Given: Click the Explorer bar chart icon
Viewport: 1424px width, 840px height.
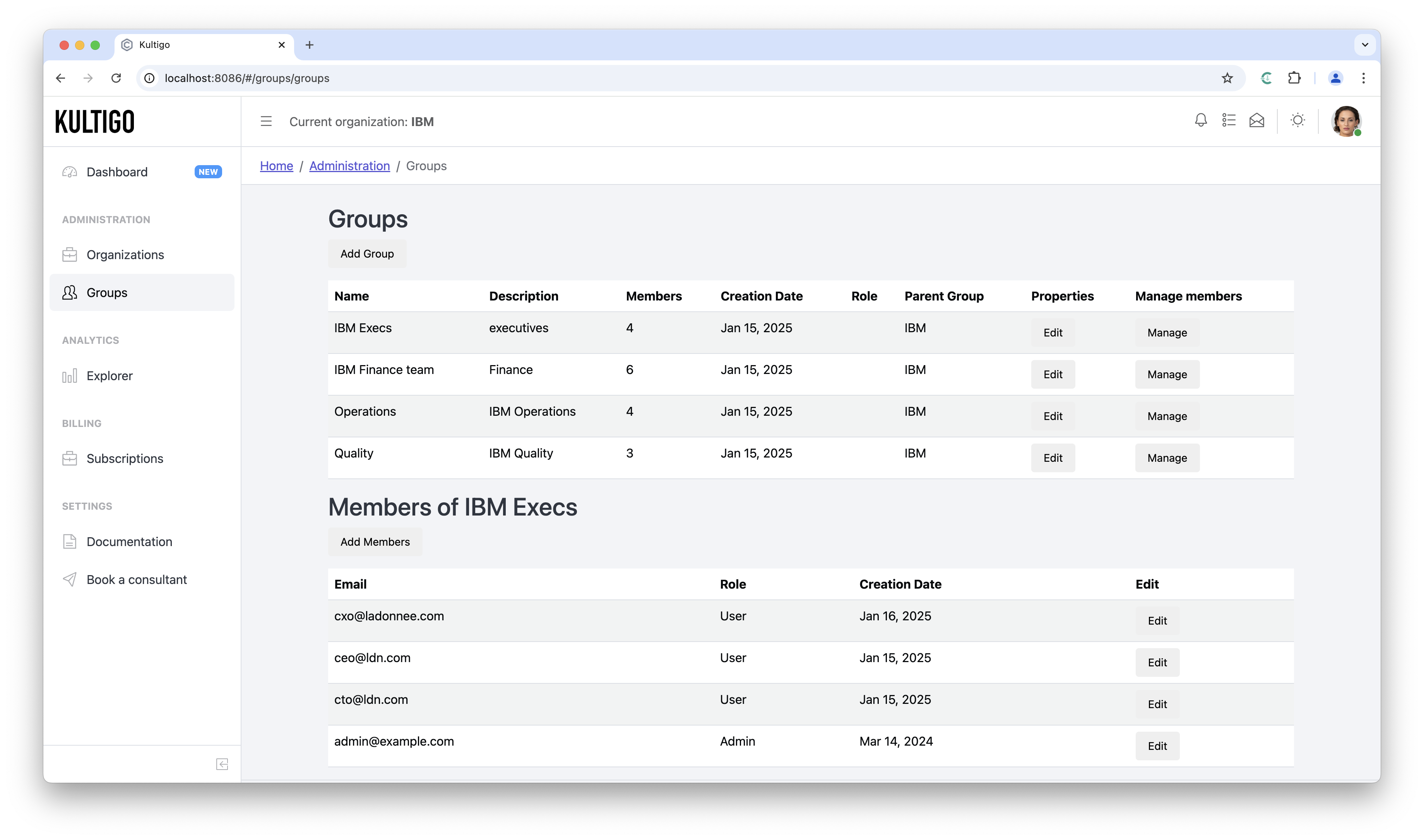Looking at the screenshot, I should tap(70, 376).
